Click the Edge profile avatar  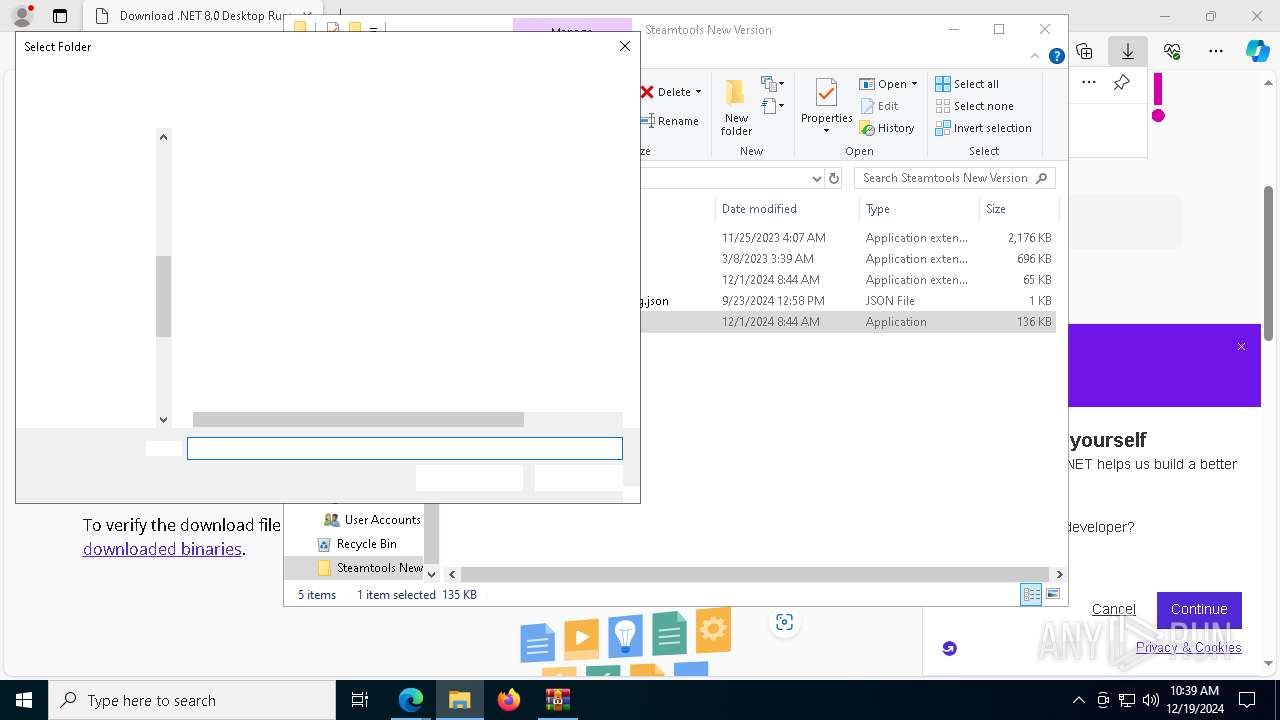(x=22, y=16)
